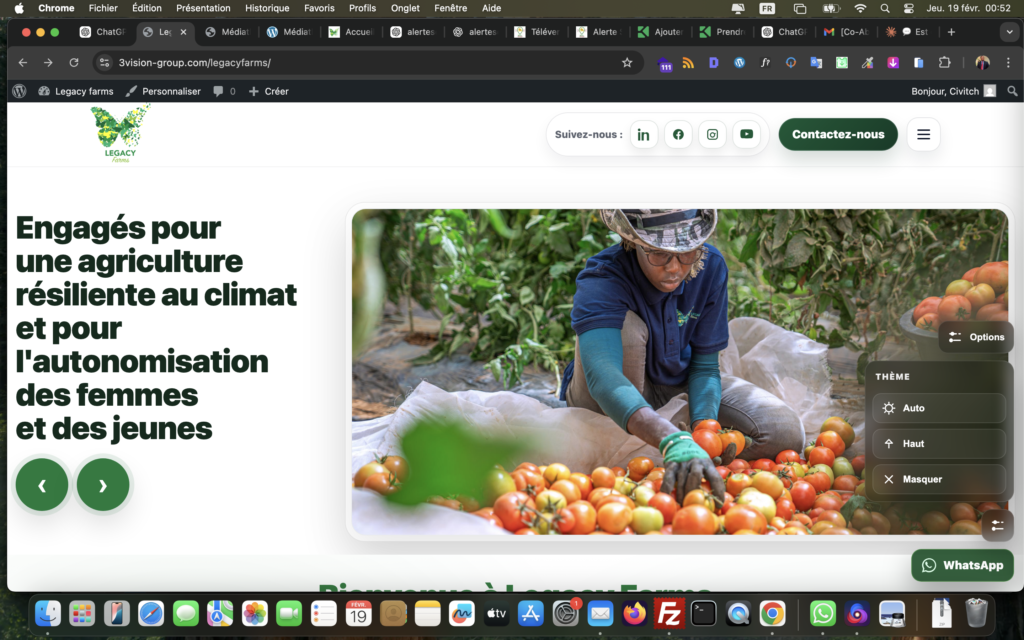Select the Auto theme option
Screen dimensions: 1024x640
pyautogui.click(x=938, y=408)
